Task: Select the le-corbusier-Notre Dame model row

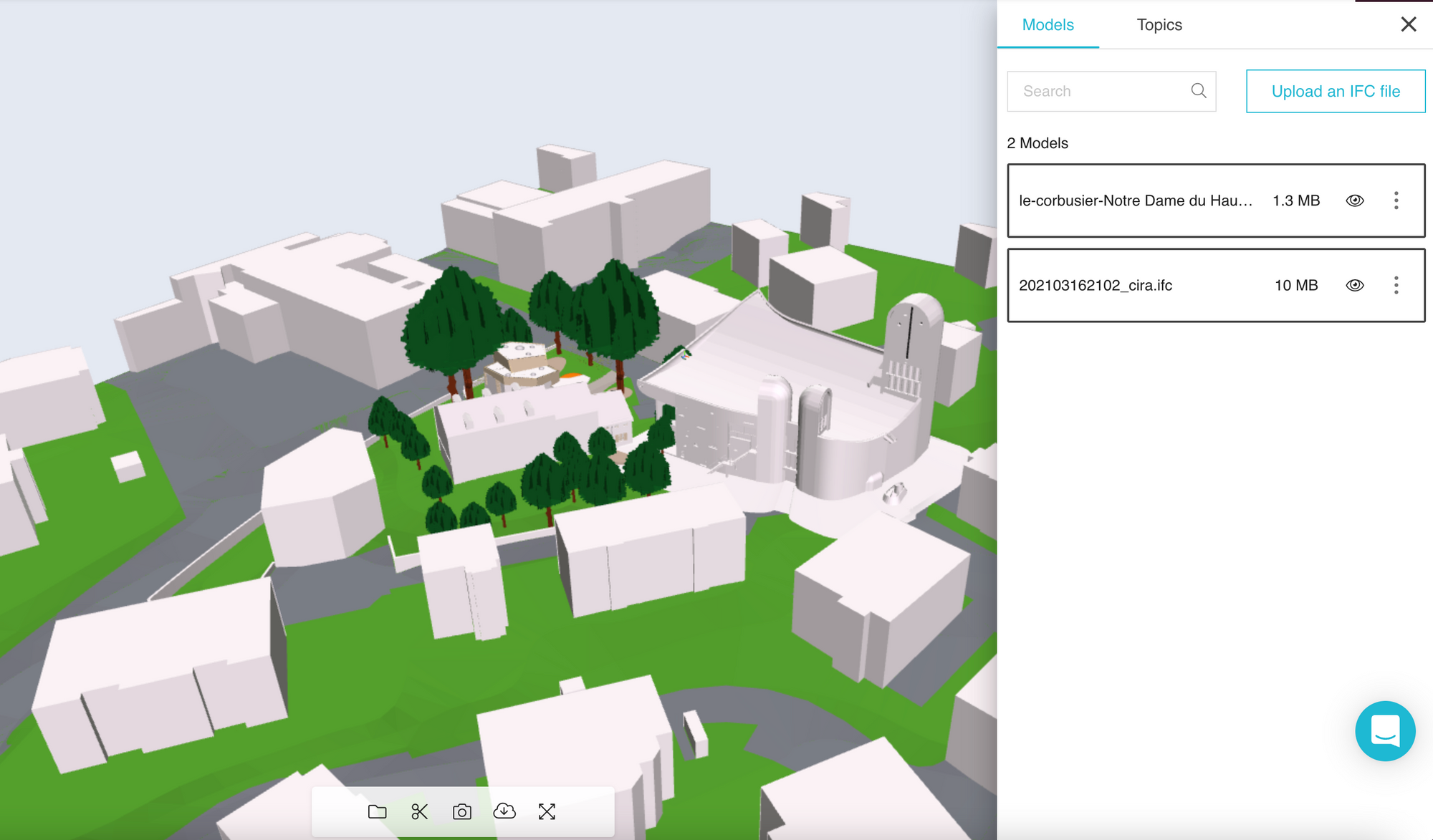Action: pyautogui.click(x=1135, y=201)
